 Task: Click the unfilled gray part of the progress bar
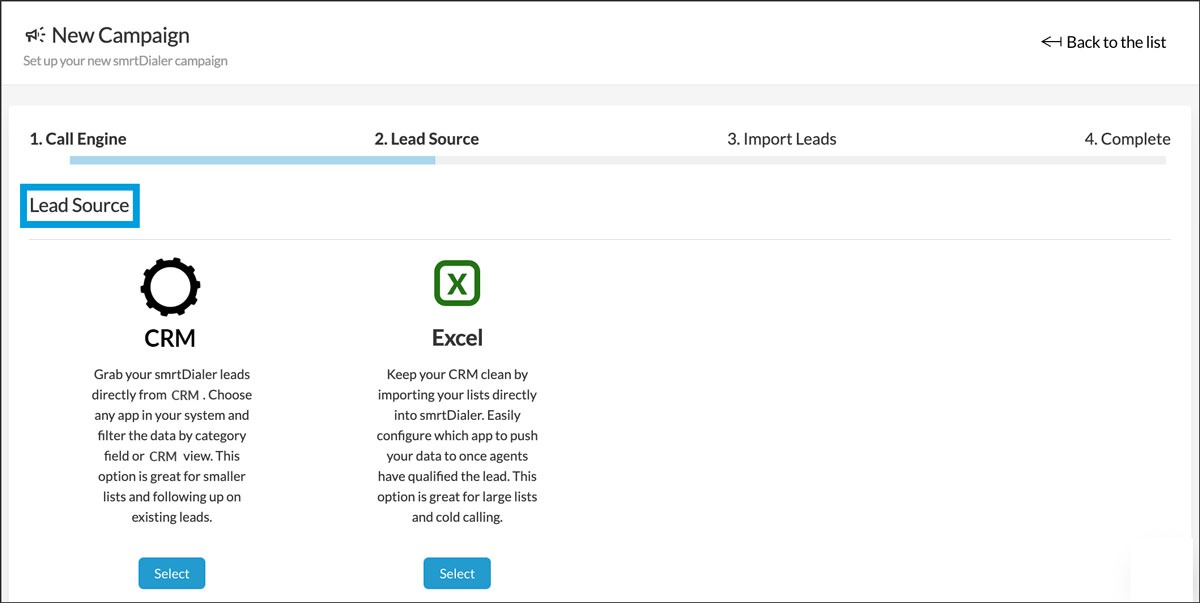point(800,160)
